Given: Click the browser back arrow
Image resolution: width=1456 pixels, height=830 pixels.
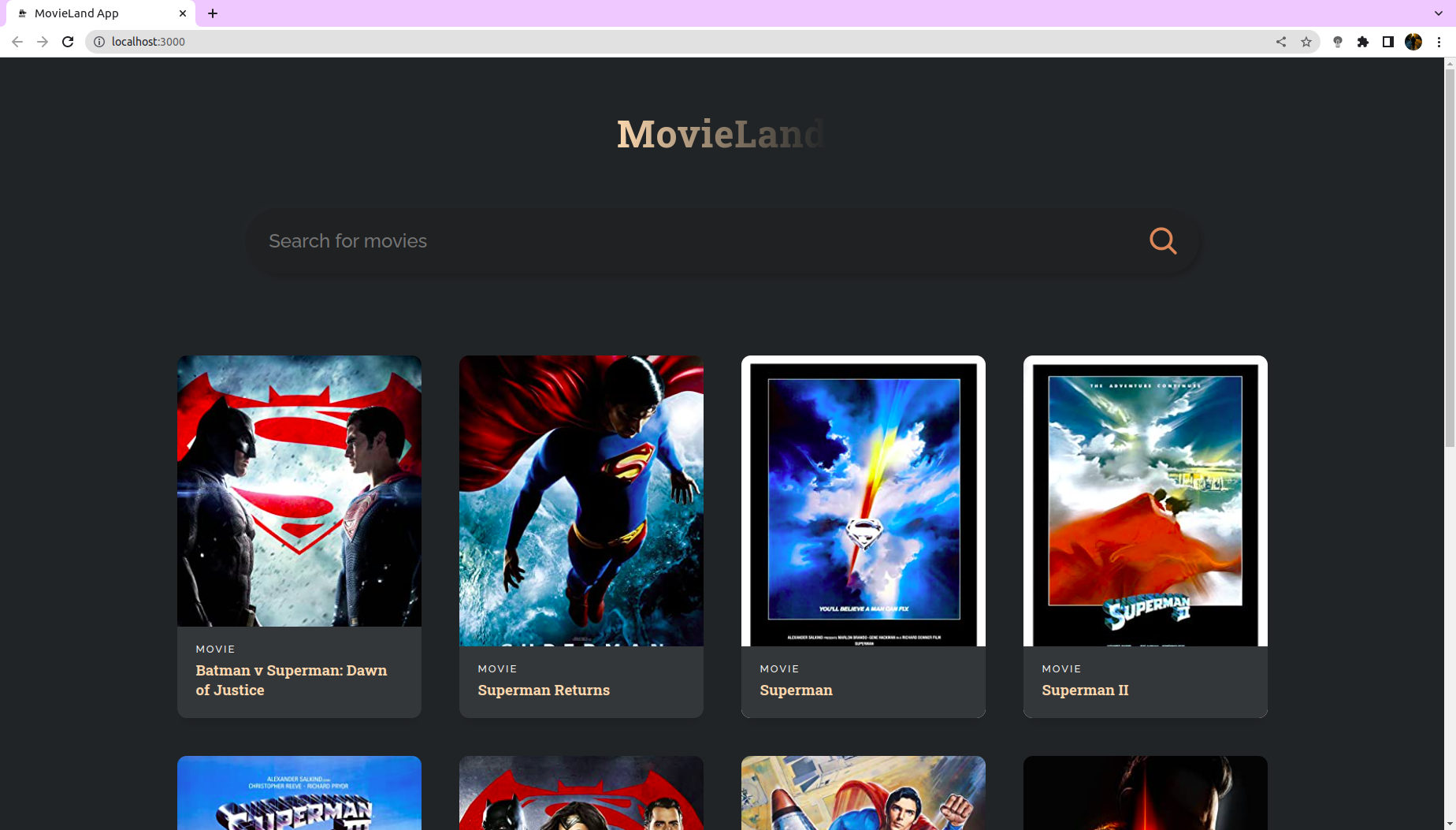Looking at the screenshot, I should [x=17, y=42].
